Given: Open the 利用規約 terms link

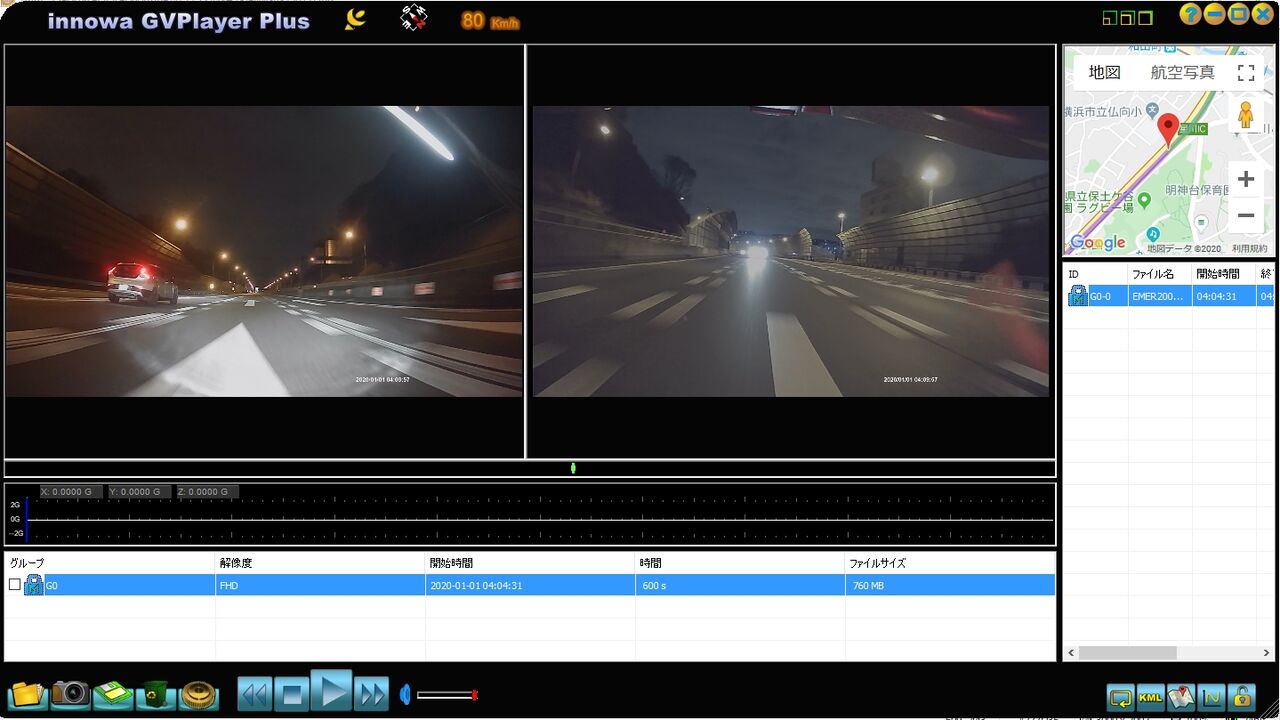Looking at the screenshot, I should 1249,248.
